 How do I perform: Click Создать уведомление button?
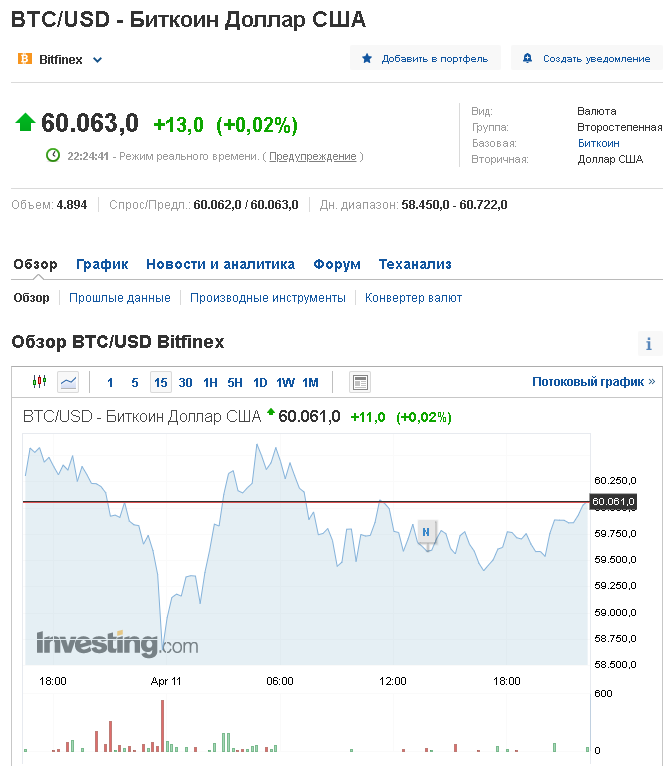tap(586, 58)
